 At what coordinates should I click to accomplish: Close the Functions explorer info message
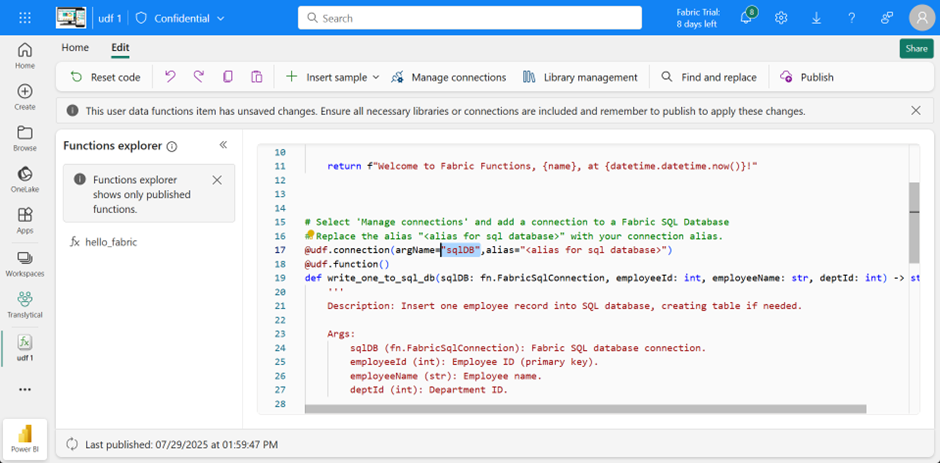pos(217,180)
